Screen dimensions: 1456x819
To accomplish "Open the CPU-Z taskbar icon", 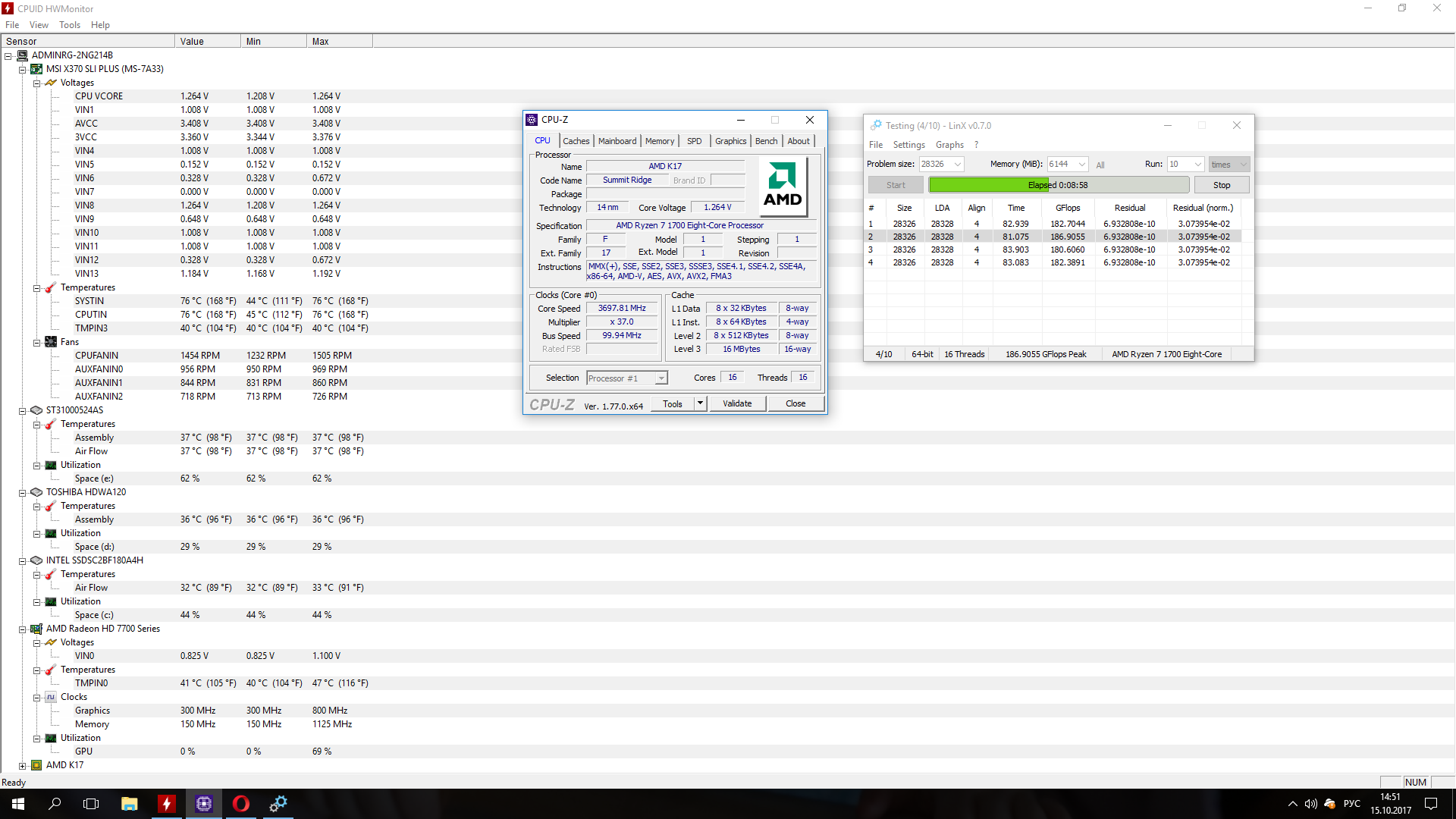I will 204,804.
